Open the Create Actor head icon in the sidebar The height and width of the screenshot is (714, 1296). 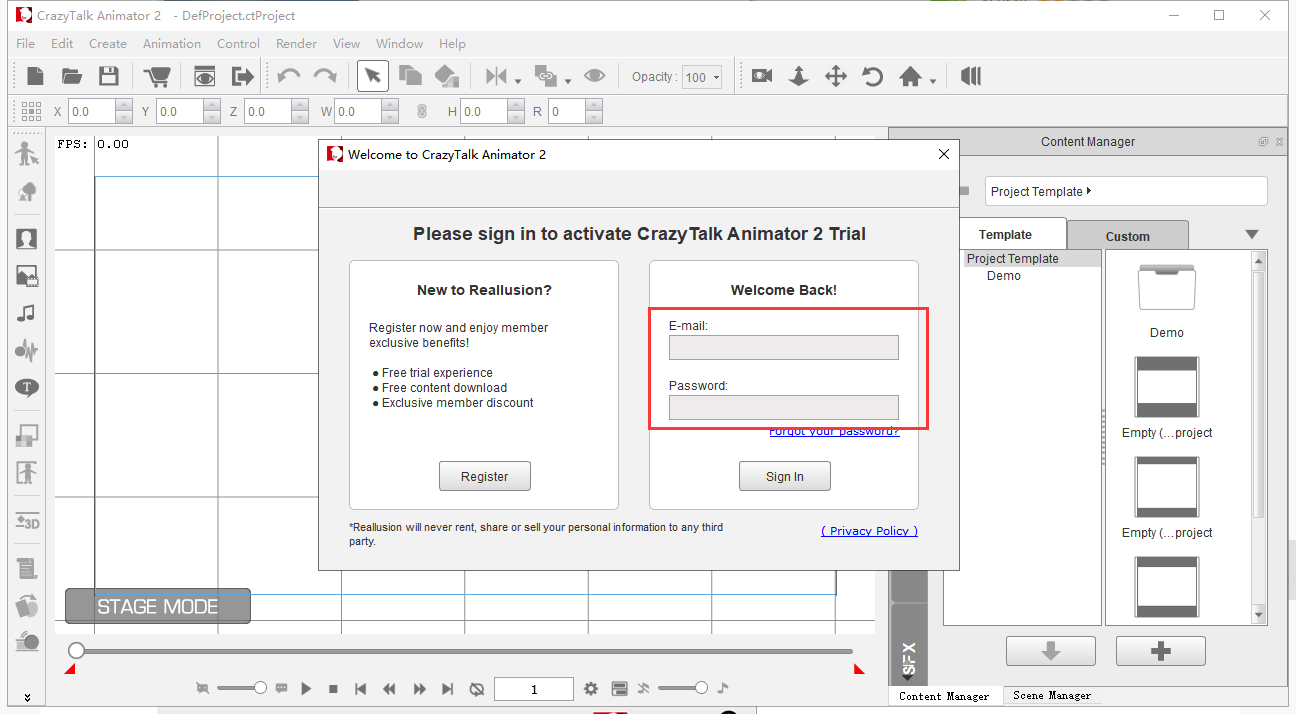pos(27,239)
